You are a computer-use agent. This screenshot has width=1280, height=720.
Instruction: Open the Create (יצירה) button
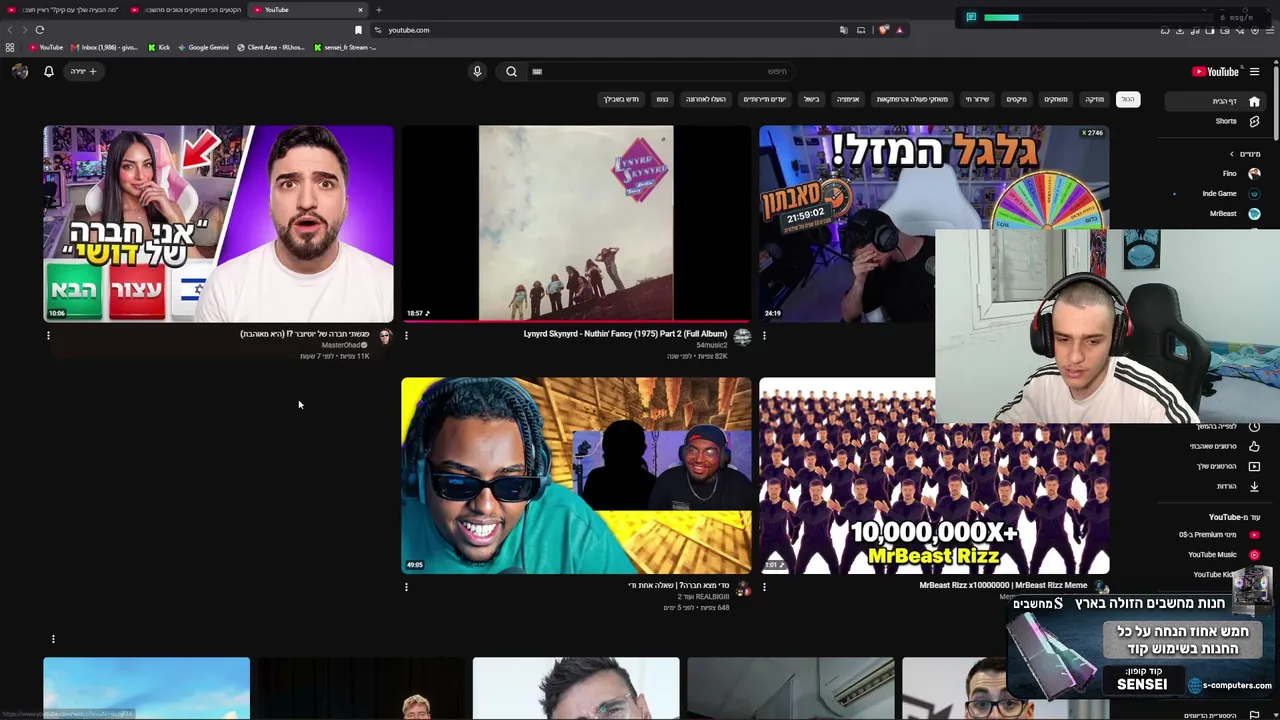point(83,71)
